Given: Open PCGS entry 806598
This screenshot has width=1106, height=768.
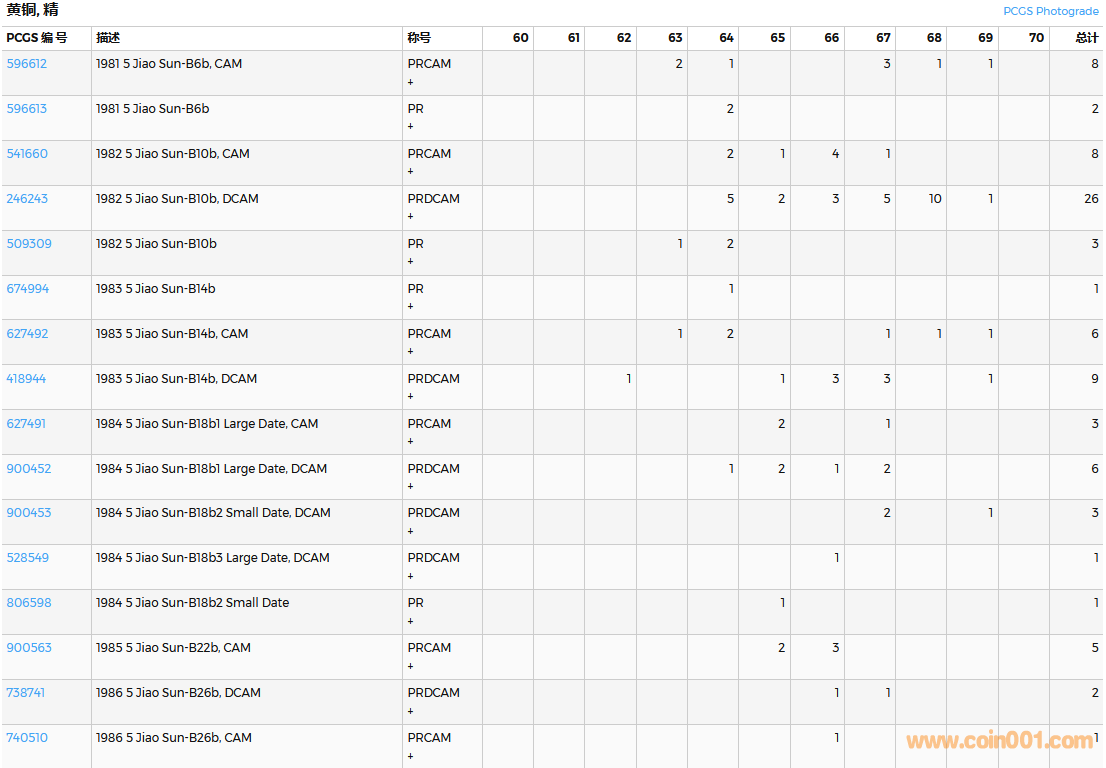Looking at the screenshot, I should click(29, 603).
